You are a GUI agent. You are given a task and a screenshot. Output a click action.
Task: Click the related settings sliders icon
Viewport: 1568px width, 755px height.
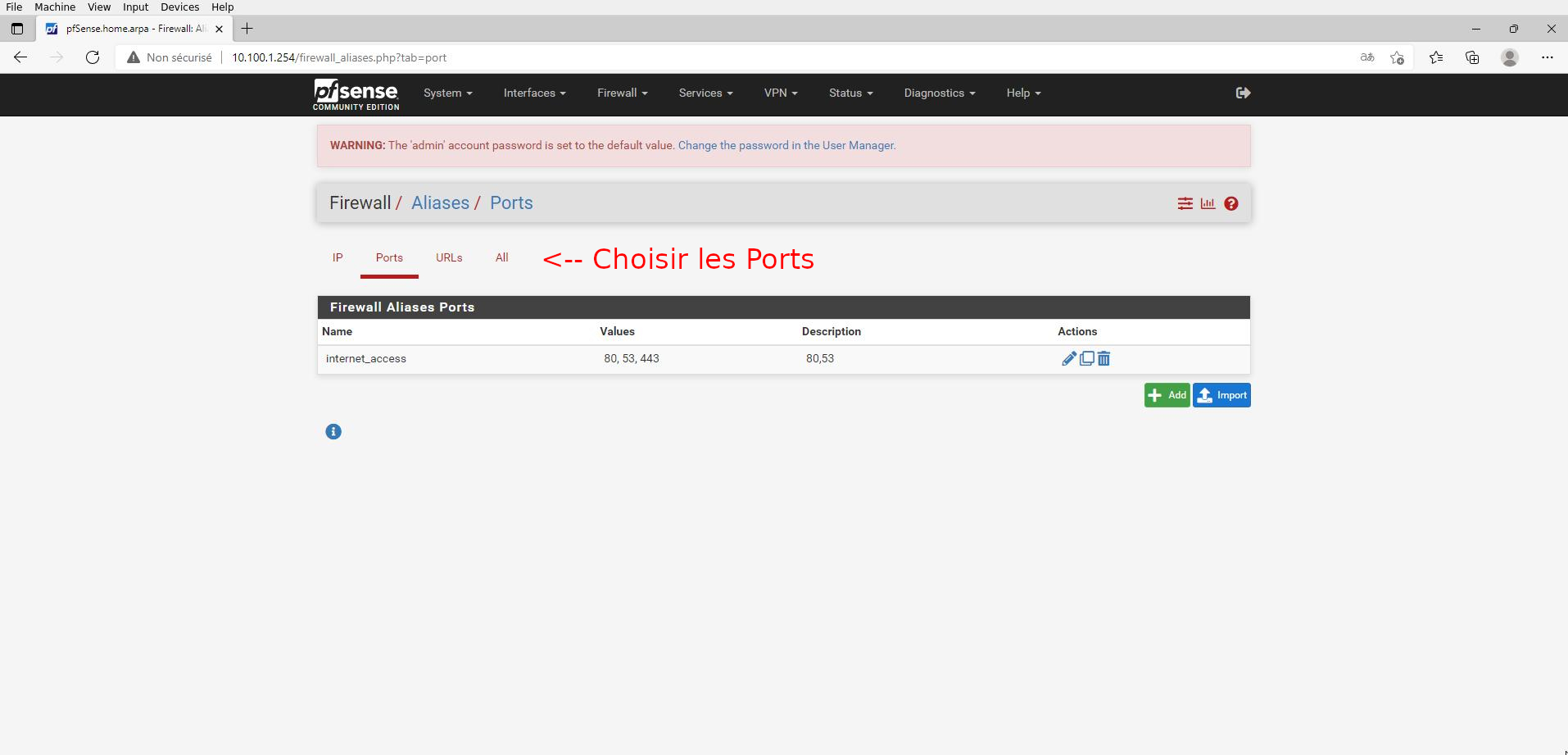pyautogui.click(x=1185, y=203)
